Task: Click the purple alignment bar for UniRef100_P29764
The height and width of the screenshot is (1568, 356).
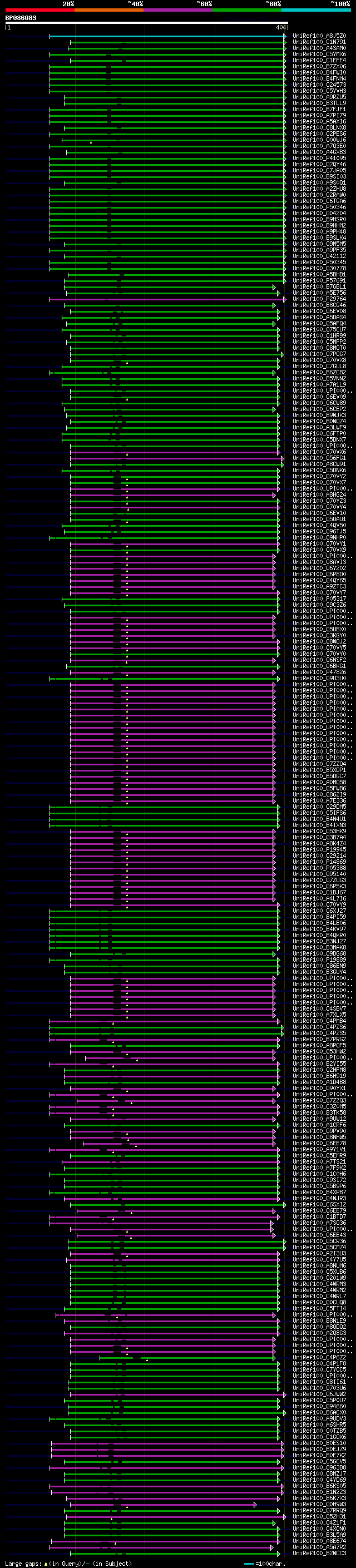Action: (167, 299)
